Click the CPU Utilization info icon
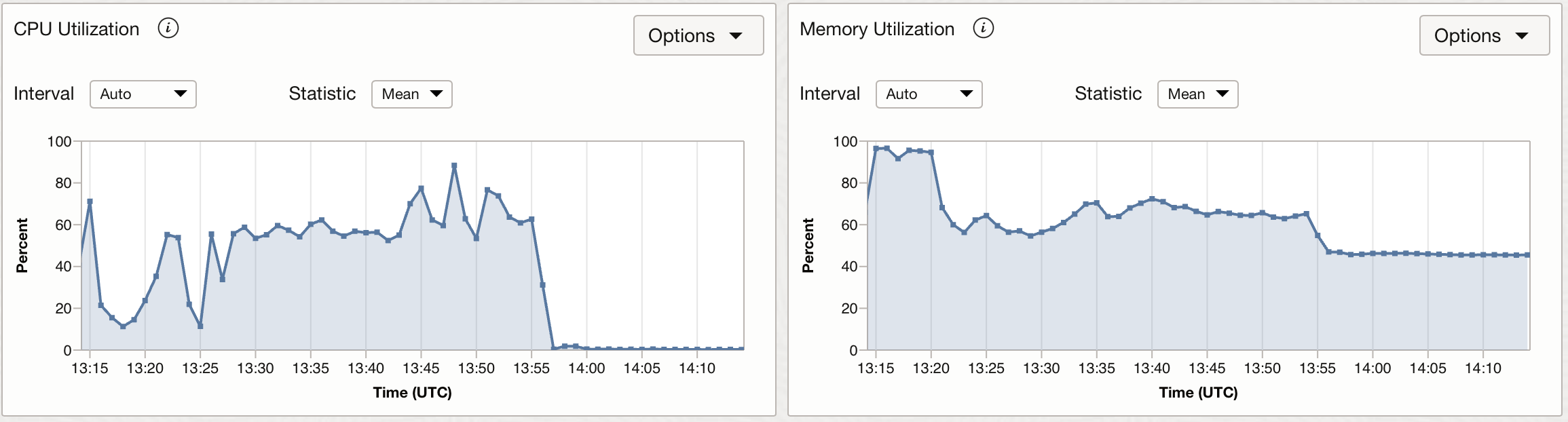1568x422 pixels. 168,28
